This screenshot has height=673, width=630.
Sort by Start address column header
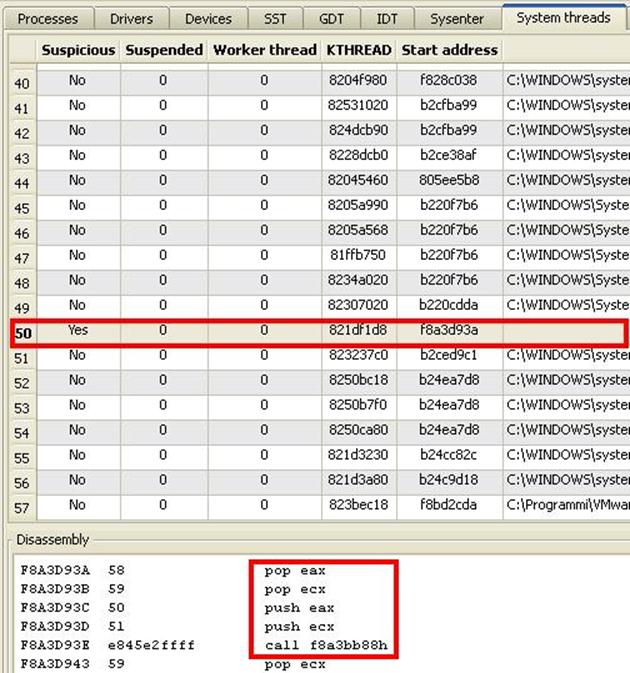coord(449,50)
